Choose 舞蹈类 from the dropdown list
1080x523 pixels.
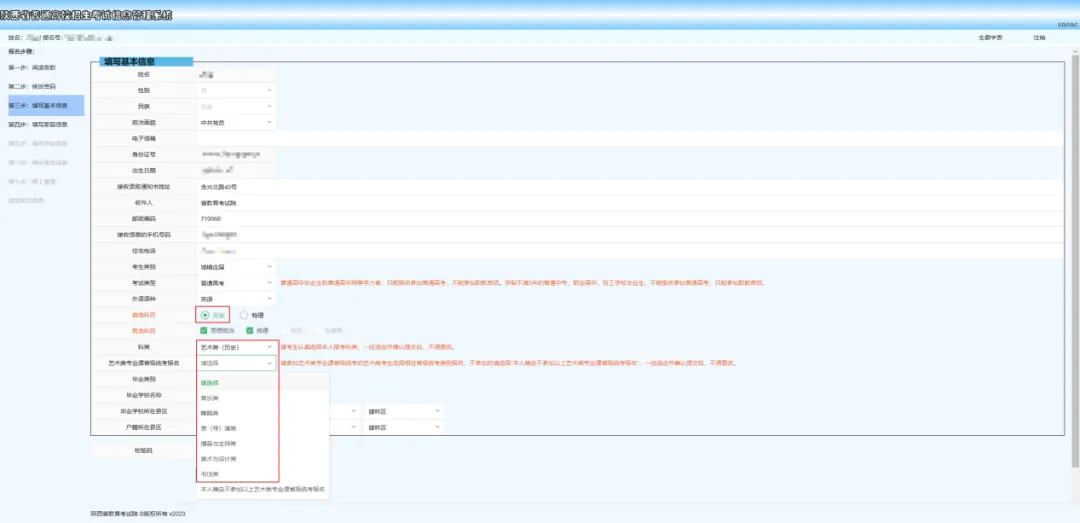[x=212, y=411]
